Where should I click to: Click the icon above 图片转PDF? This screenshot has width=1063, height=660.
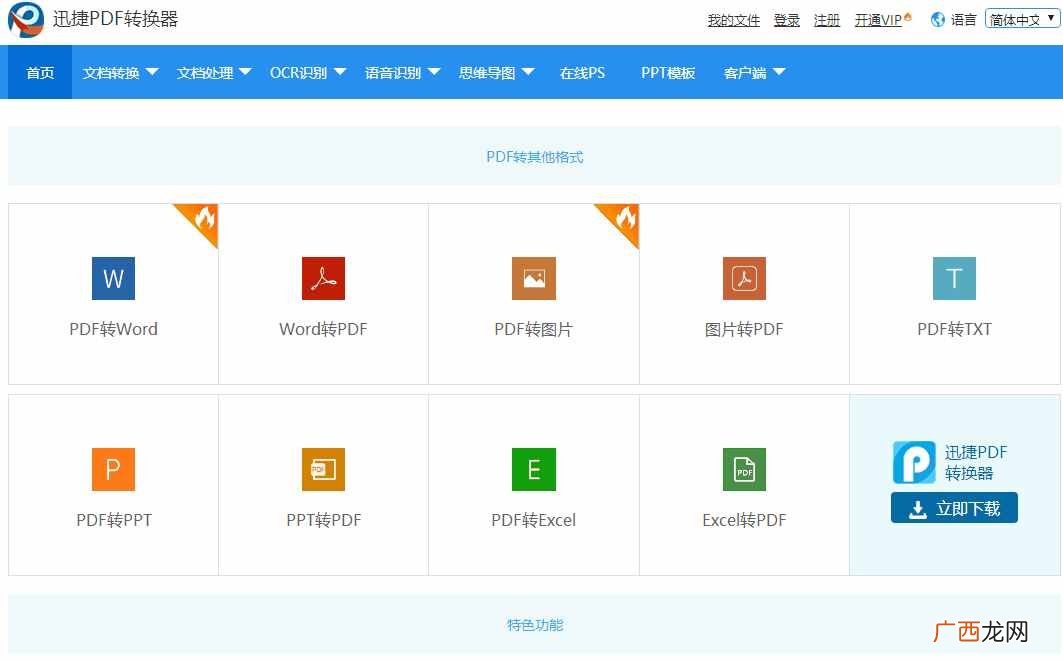[x=744, y=278]
